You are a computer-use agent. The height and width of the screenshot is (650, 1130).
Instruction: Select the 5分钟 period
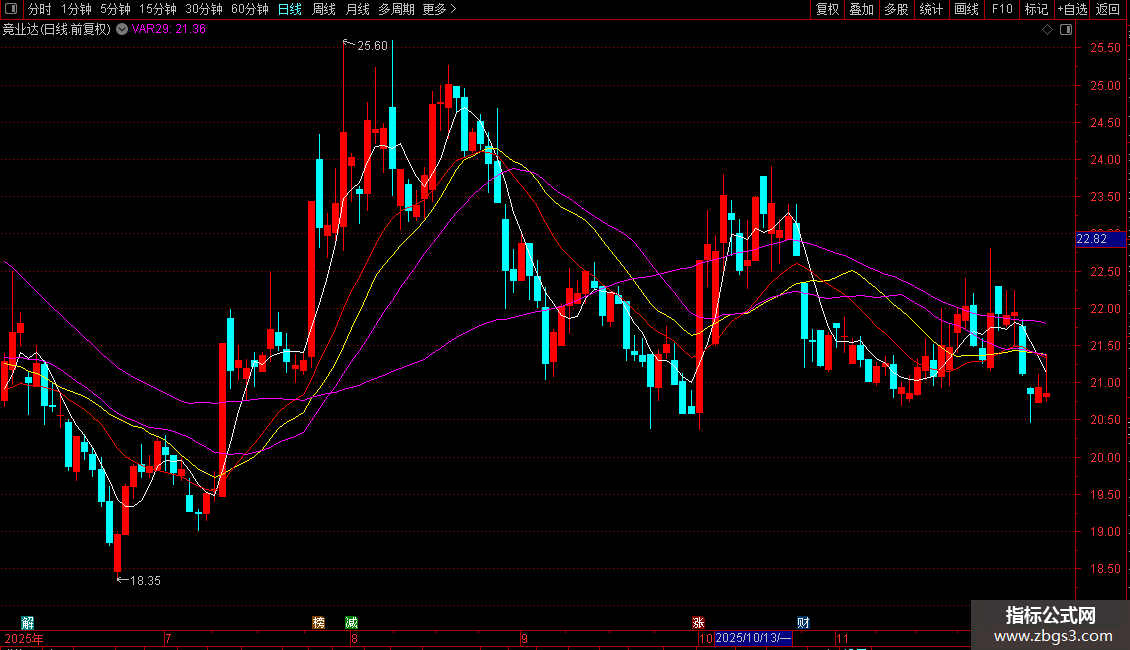(x=115, y=9)
